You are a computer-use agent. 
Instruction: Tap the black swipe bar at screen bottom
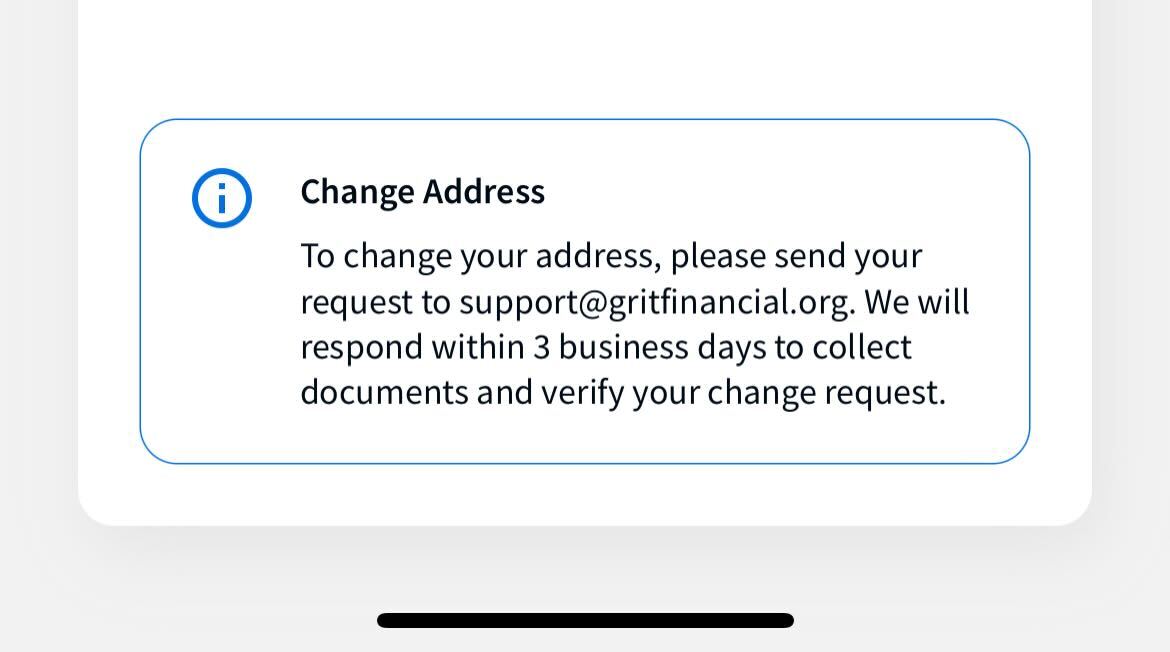tap(584, 620)
